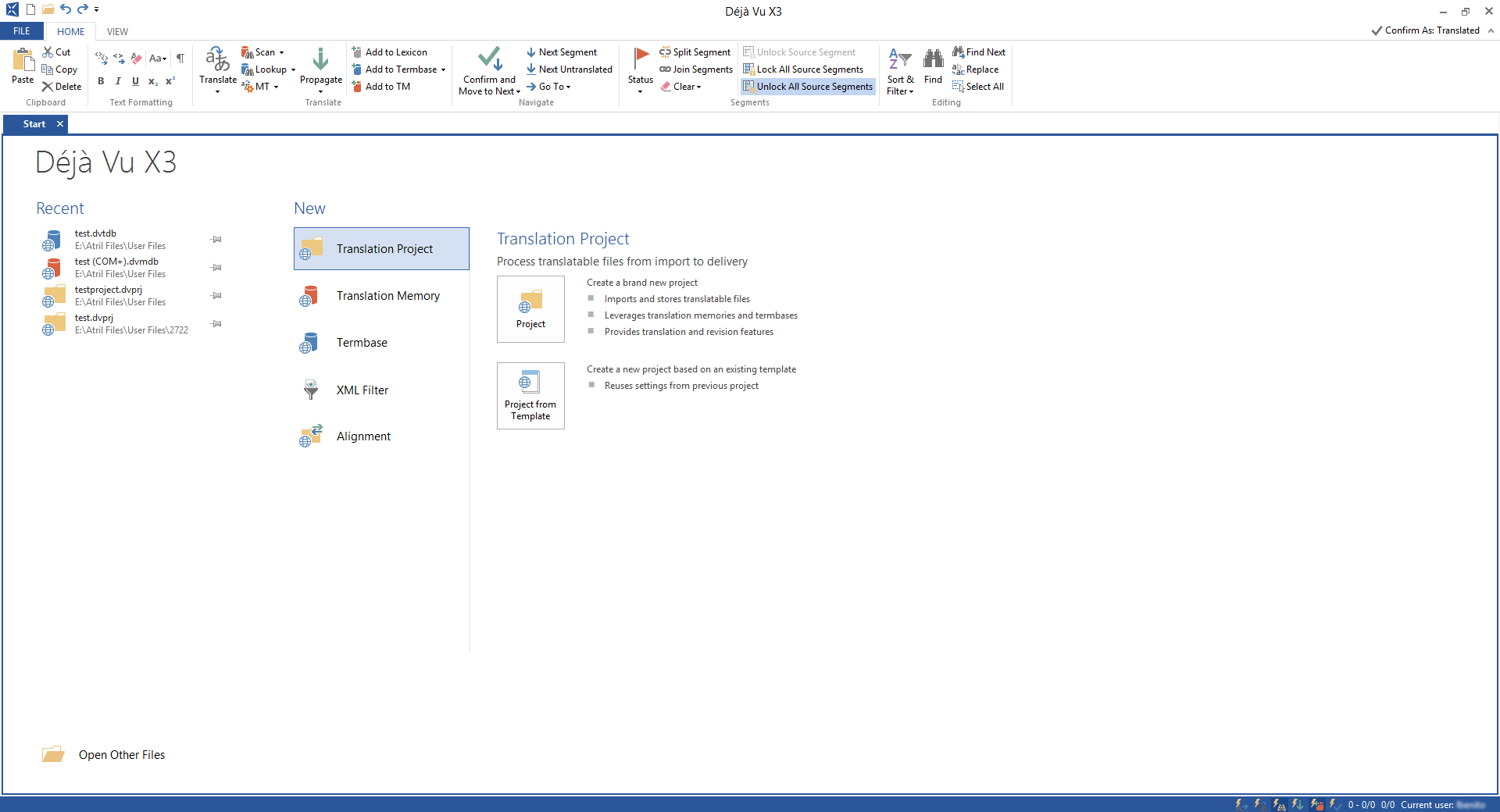Toggle underline formatting

(x=135, y=81)
